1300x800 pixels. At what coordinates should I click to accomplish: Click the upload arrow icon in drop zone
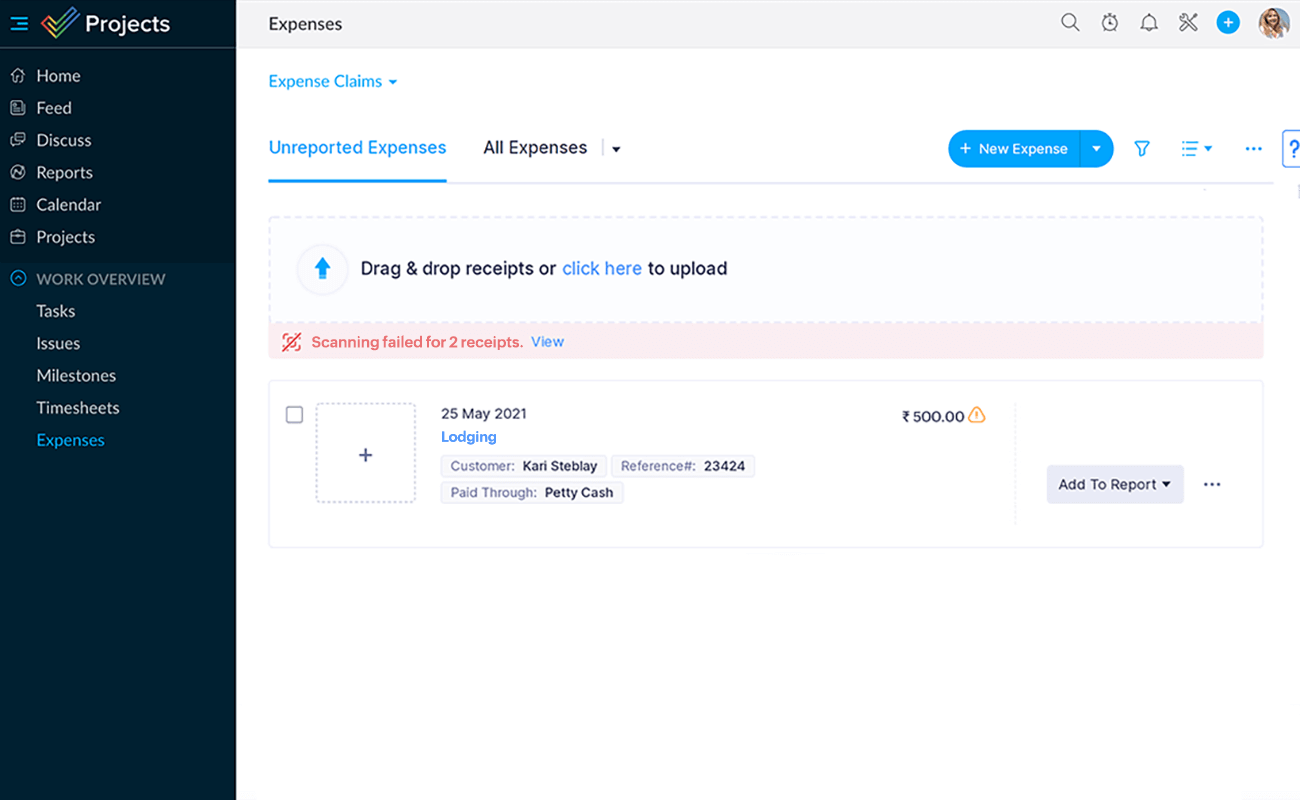coord(322,269)
